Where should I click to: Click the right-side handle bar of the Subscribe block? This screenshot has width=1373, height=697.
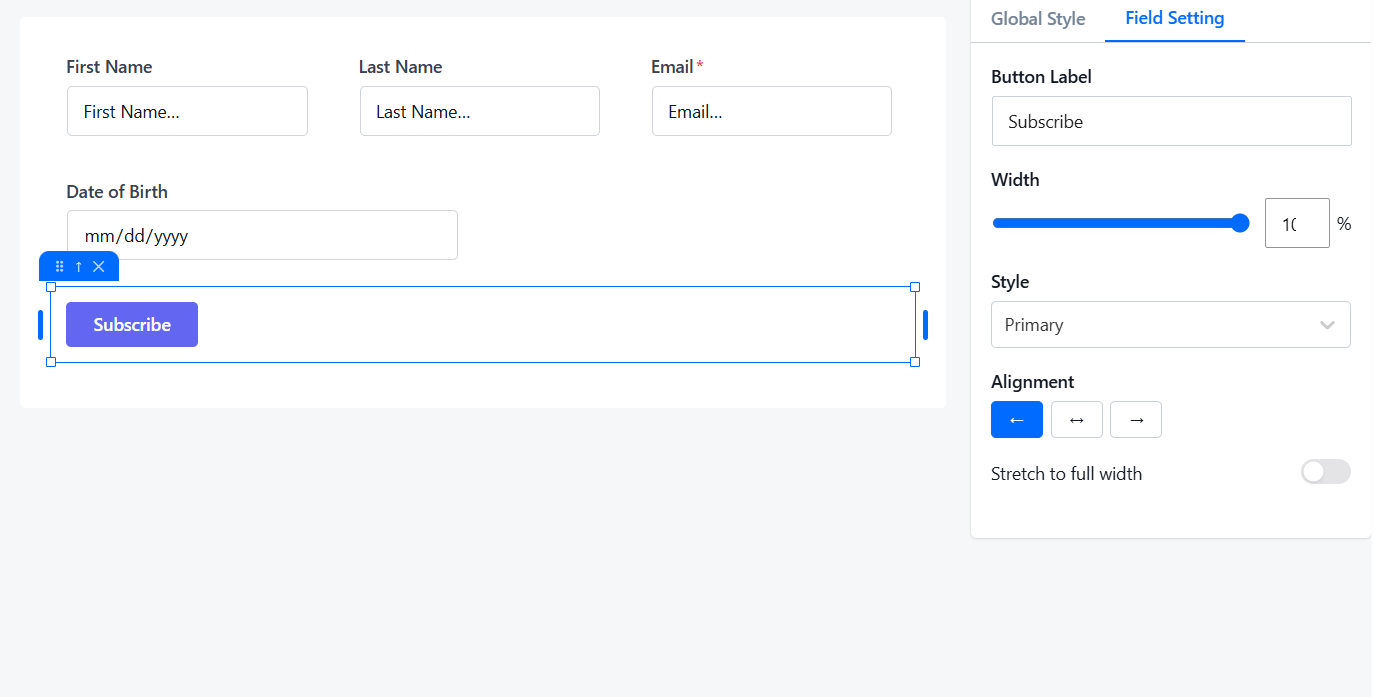[926, 325]
